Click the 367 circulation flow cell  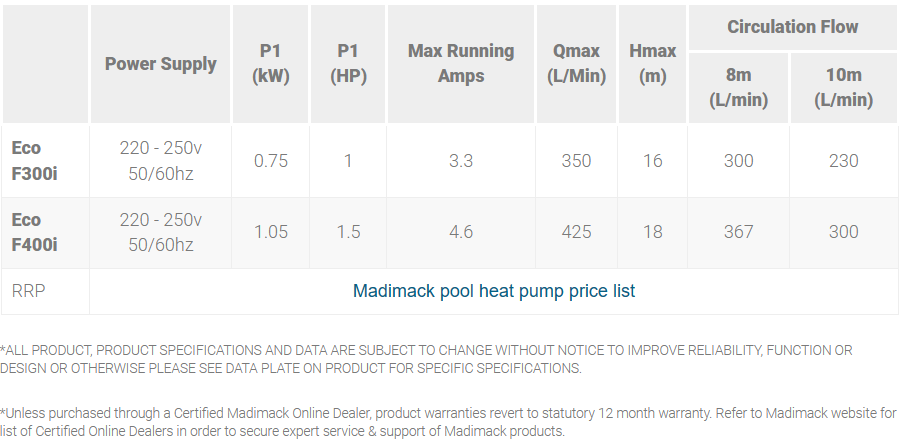738,232
